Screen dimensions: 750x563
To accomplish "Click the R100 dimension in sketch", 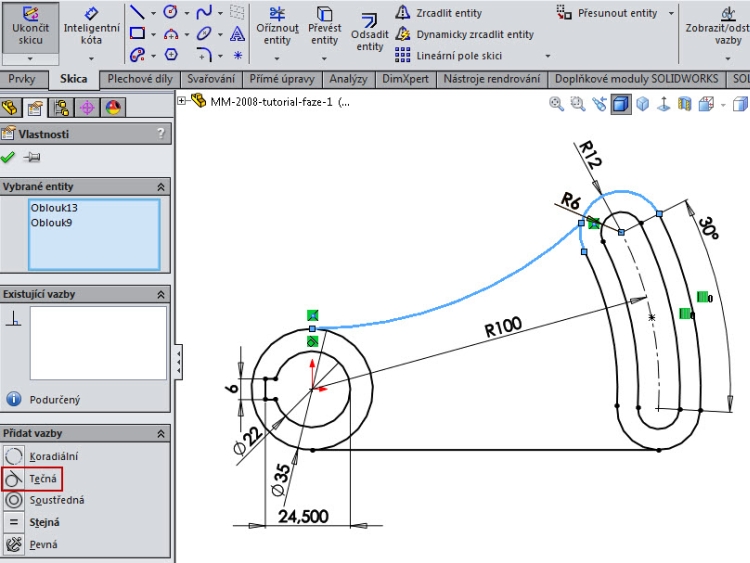I will (x=502, y=328).
